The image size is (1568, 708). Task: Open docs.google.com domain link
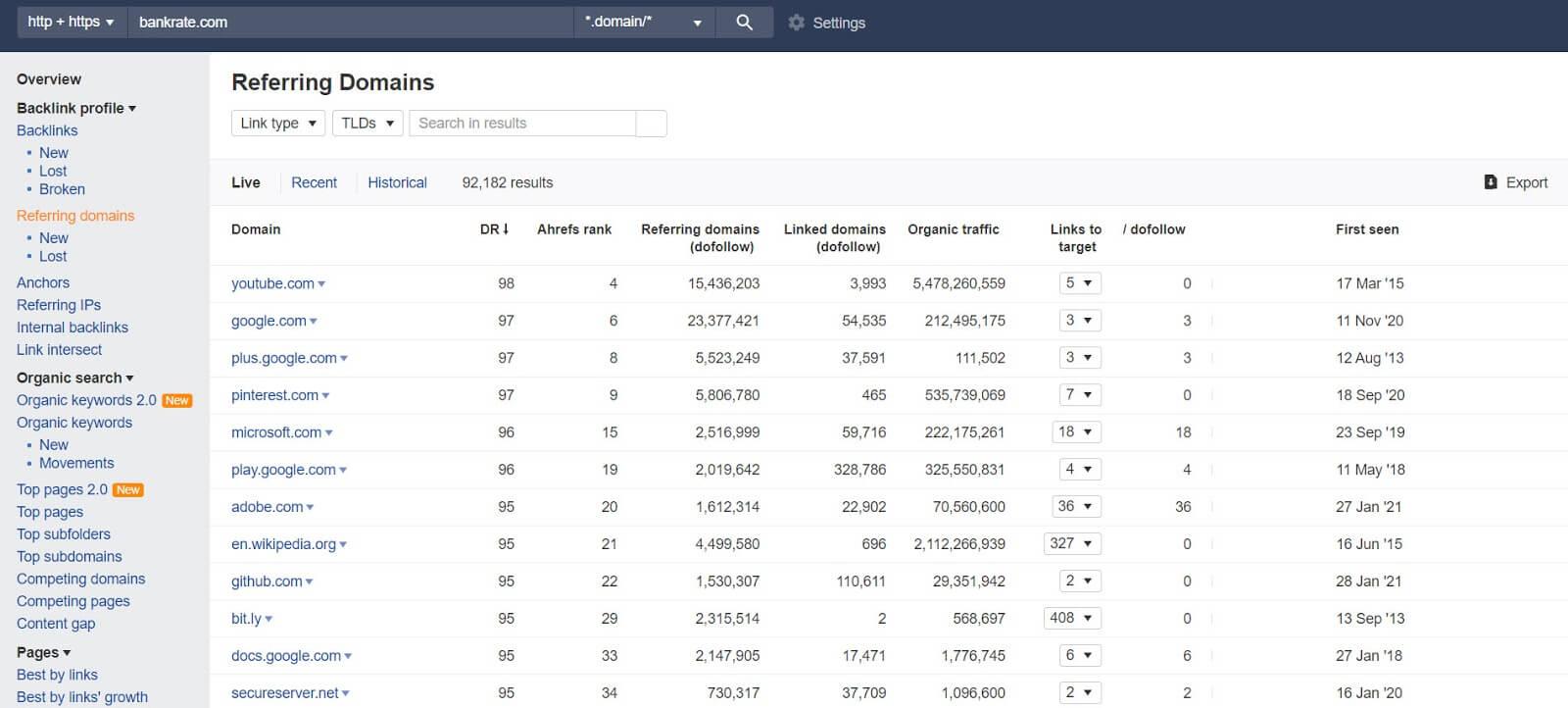click(286, 656)
